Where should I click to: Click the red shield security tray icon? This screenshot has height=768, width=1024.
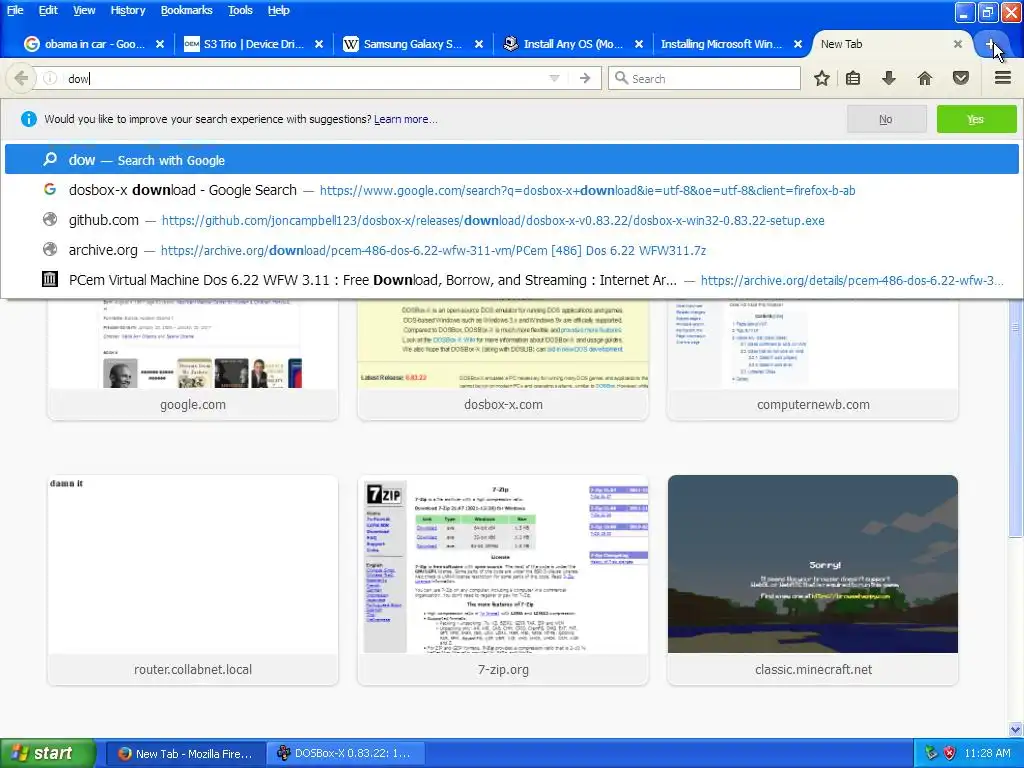tap(949, 753)
